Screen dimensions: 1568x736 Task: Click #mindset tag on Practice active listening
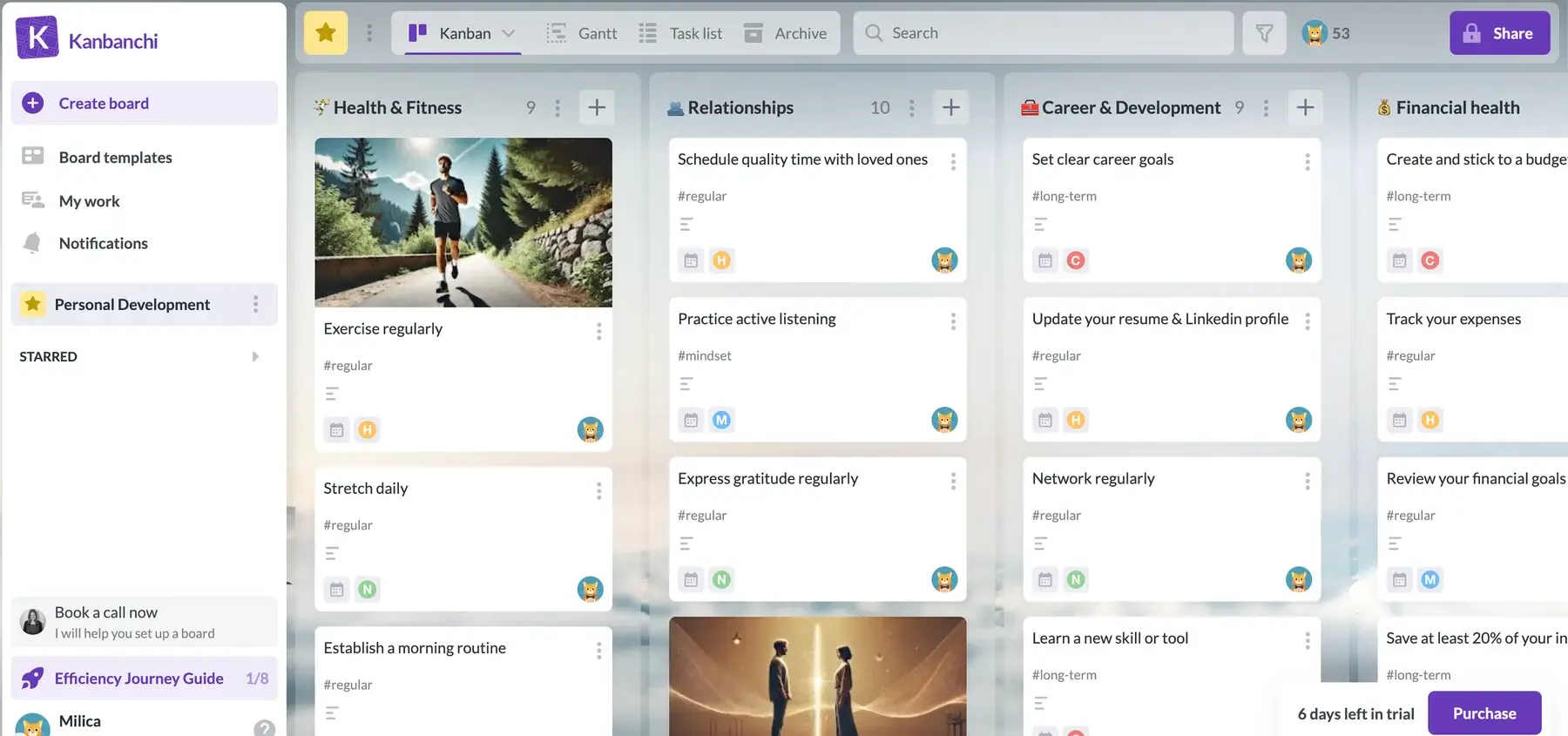[705, 355]
